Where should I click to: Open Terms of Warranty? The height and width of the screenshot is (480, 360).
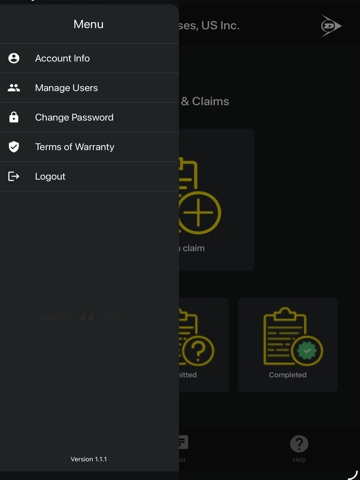click(89, 147)
